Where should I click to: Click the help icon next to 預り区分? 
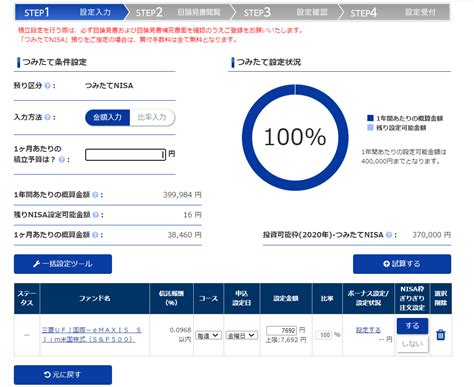pos(47,86)
